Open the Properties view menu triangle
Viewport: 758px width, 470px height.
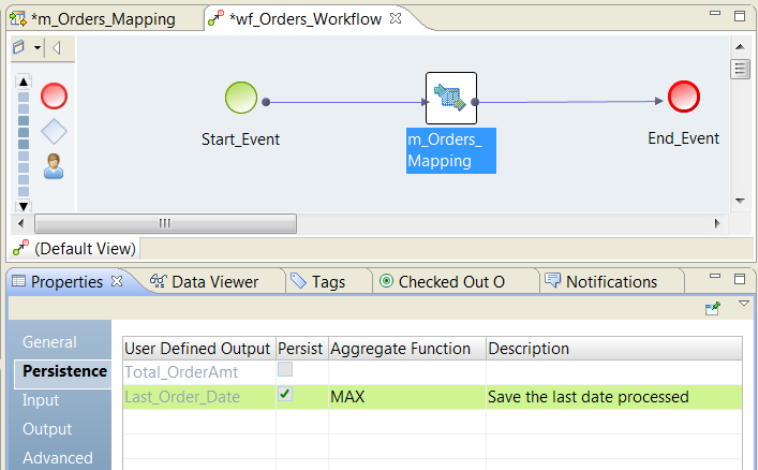tap(743, 304)
